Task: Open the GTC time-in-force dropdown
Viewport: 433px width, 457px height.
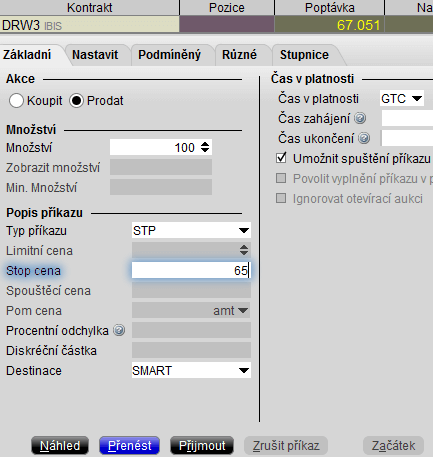Action: (402, 98)
